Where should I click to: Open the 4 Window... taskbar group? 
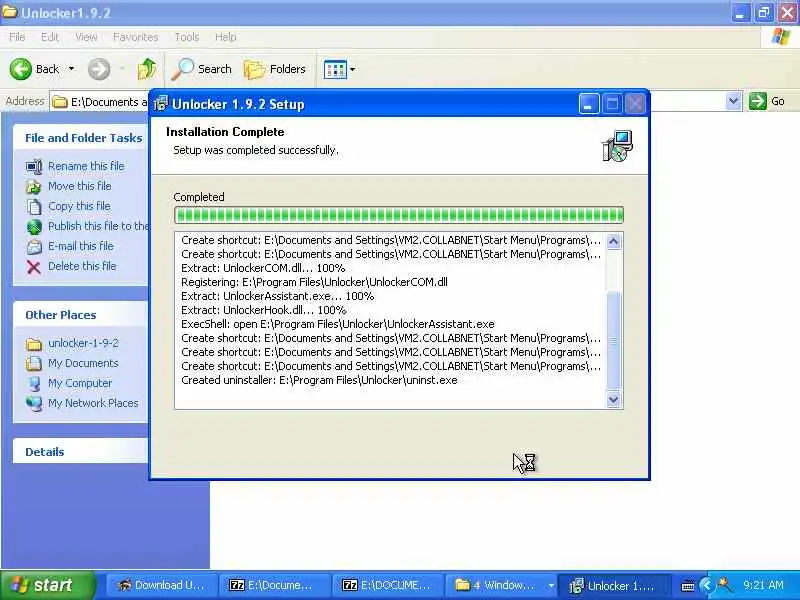click(501, 585)
